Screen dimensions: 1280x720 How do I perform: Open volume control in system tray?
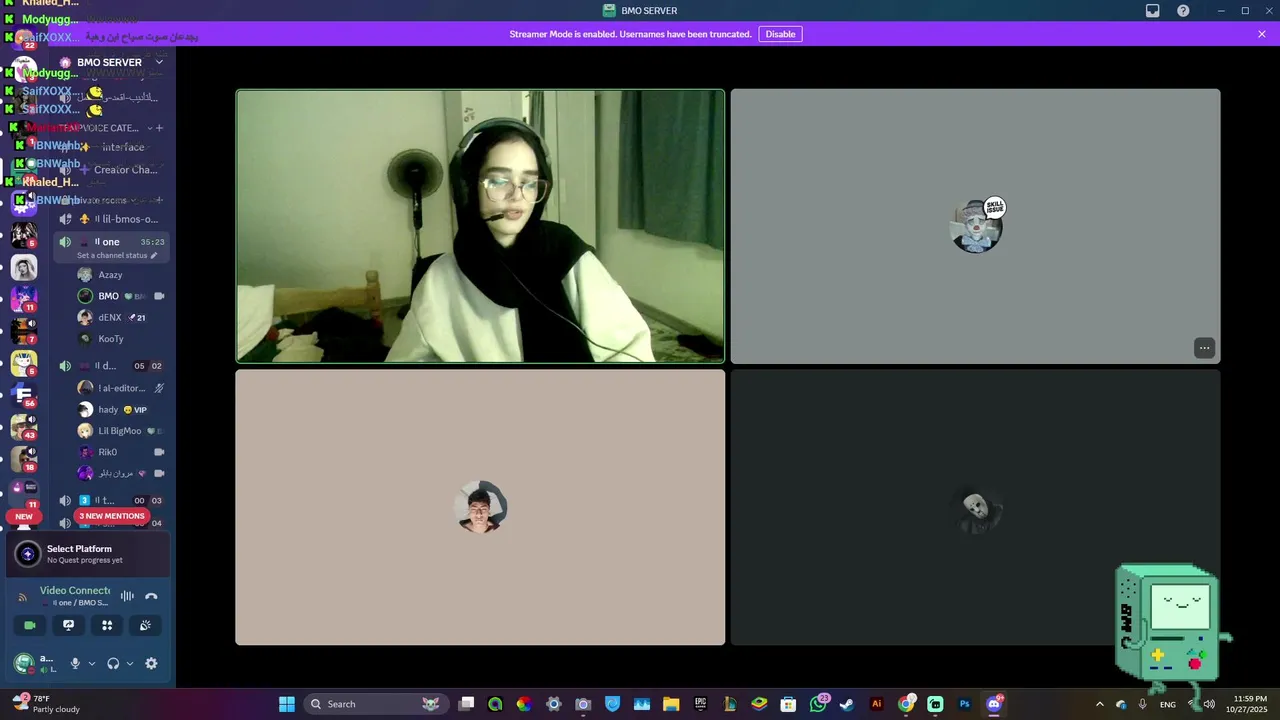click(1209, 704)
